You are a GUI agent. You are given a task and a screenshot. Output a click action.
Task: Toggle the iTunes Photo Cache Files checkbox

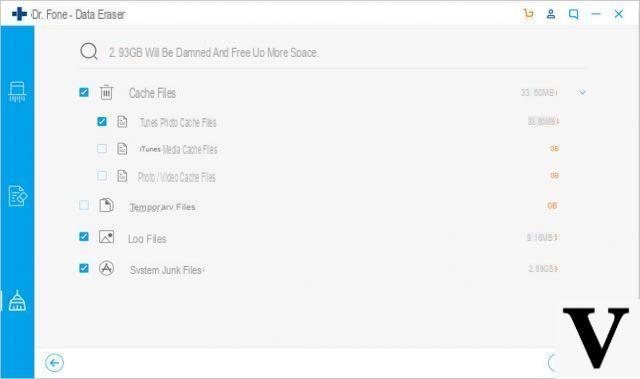pyautogui.click(x=102, y=122)
